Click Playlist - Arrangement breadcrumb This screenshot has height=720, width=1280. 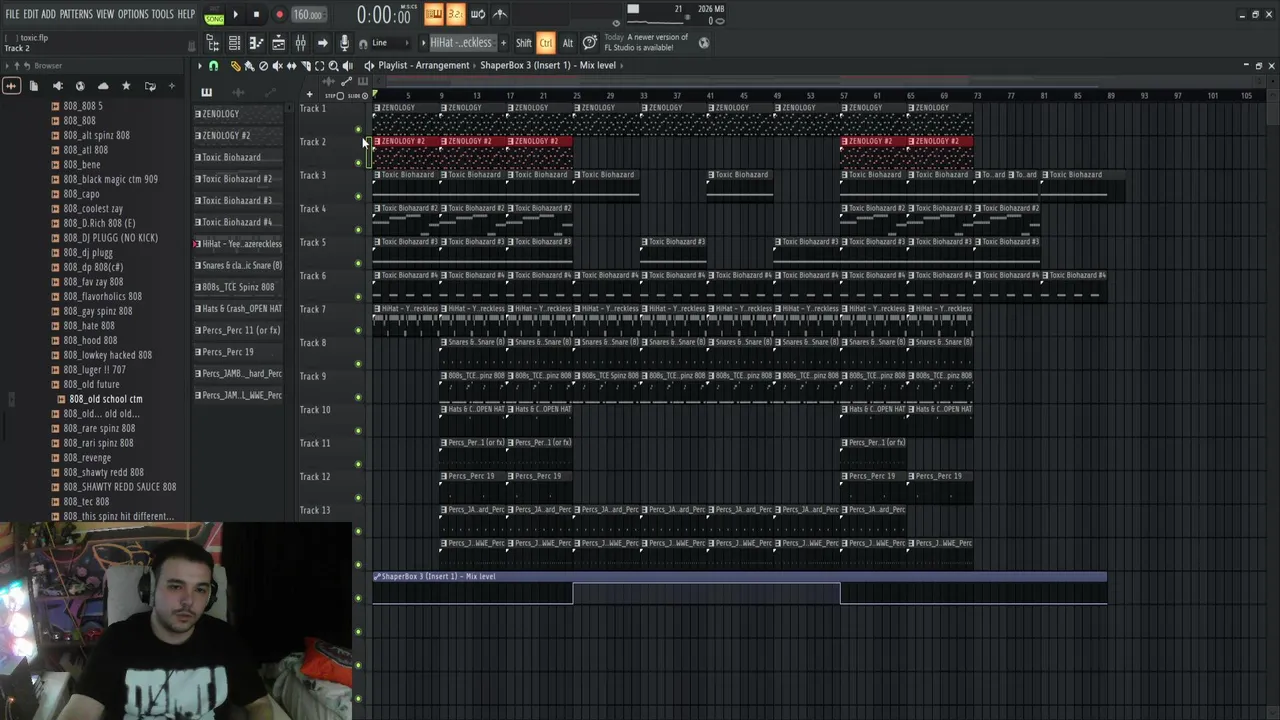coord(424,65)
